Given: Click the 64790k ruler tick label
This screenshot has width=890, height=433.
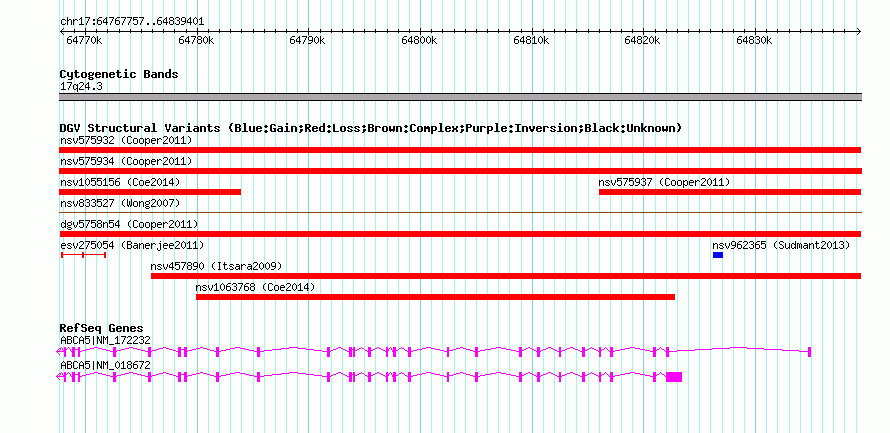Looking at the screenshot, I should [308, 40].
